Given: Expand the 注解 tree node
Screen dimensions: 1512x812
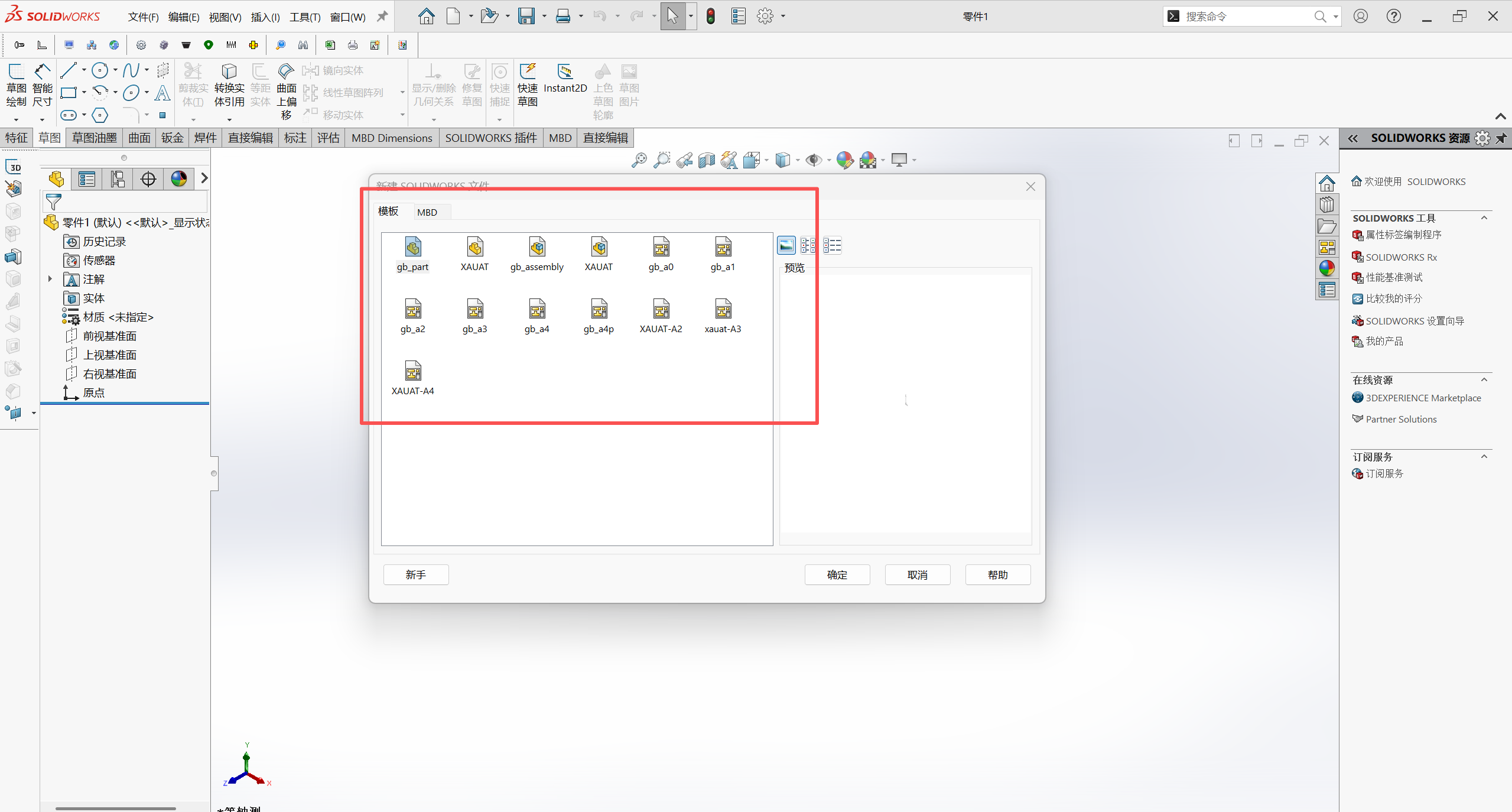Looking at the screenshot, I should coord(50,279).
